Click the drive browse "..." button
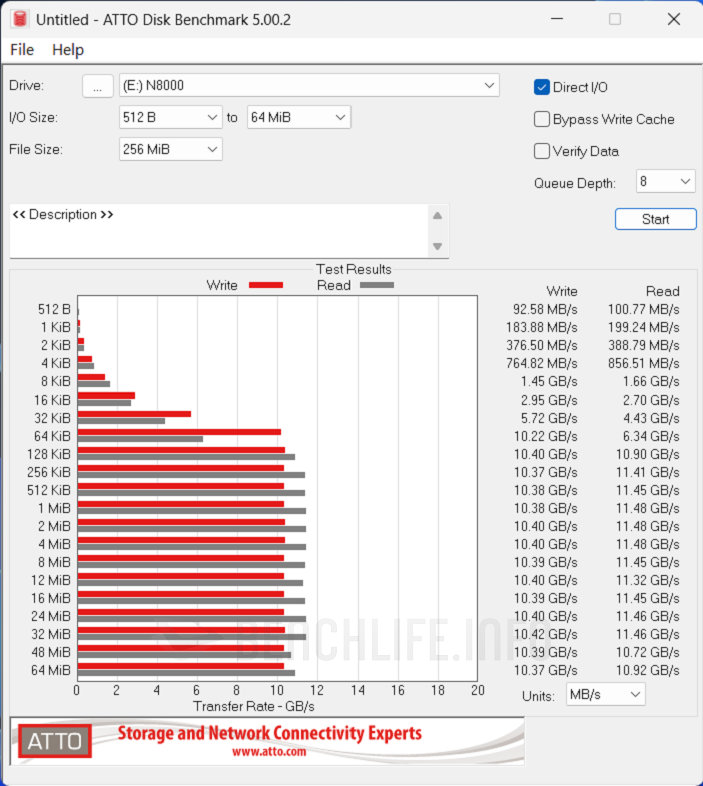This screenshot has height=786, width=703. 97,86
